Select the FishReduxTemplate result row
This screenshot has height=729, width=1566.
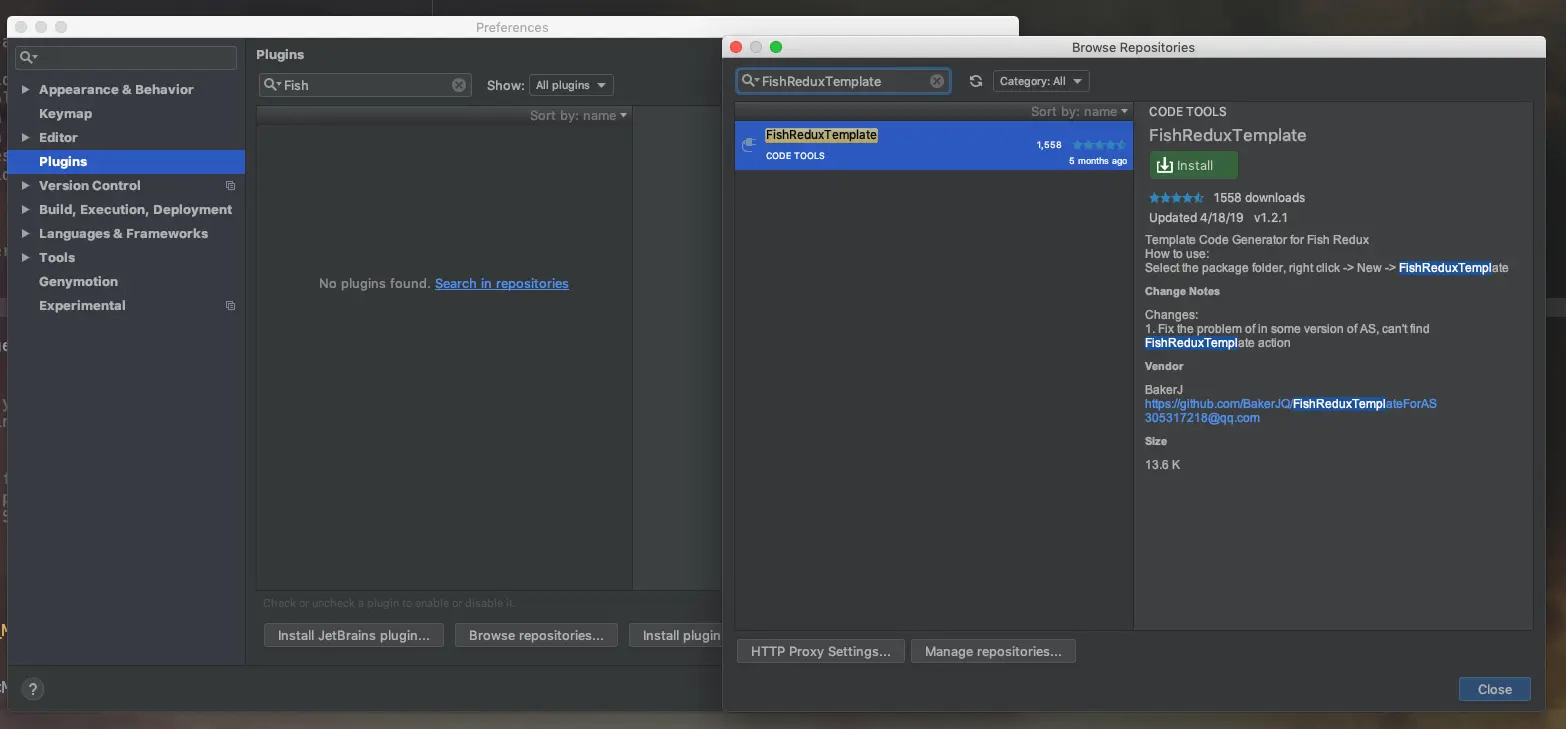934,146
